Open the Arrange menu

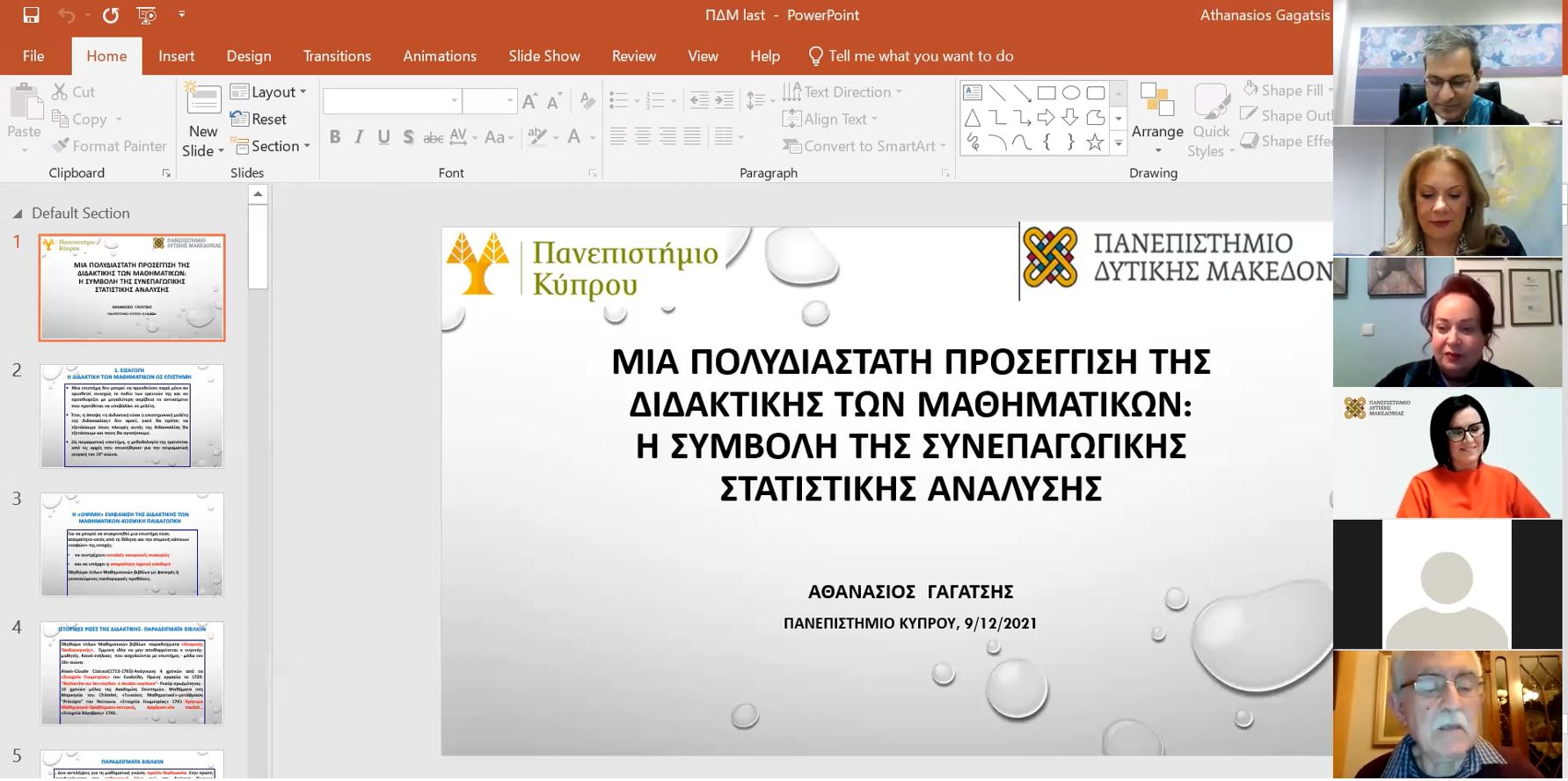(x=1157, y=119)
